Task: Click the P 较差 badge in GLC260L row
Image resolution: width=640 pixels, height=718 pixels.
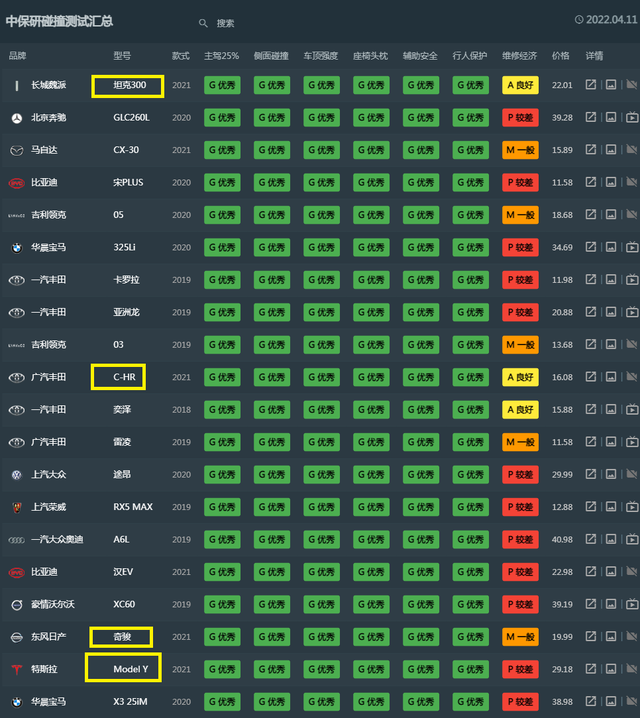Action: pos(520,118)
